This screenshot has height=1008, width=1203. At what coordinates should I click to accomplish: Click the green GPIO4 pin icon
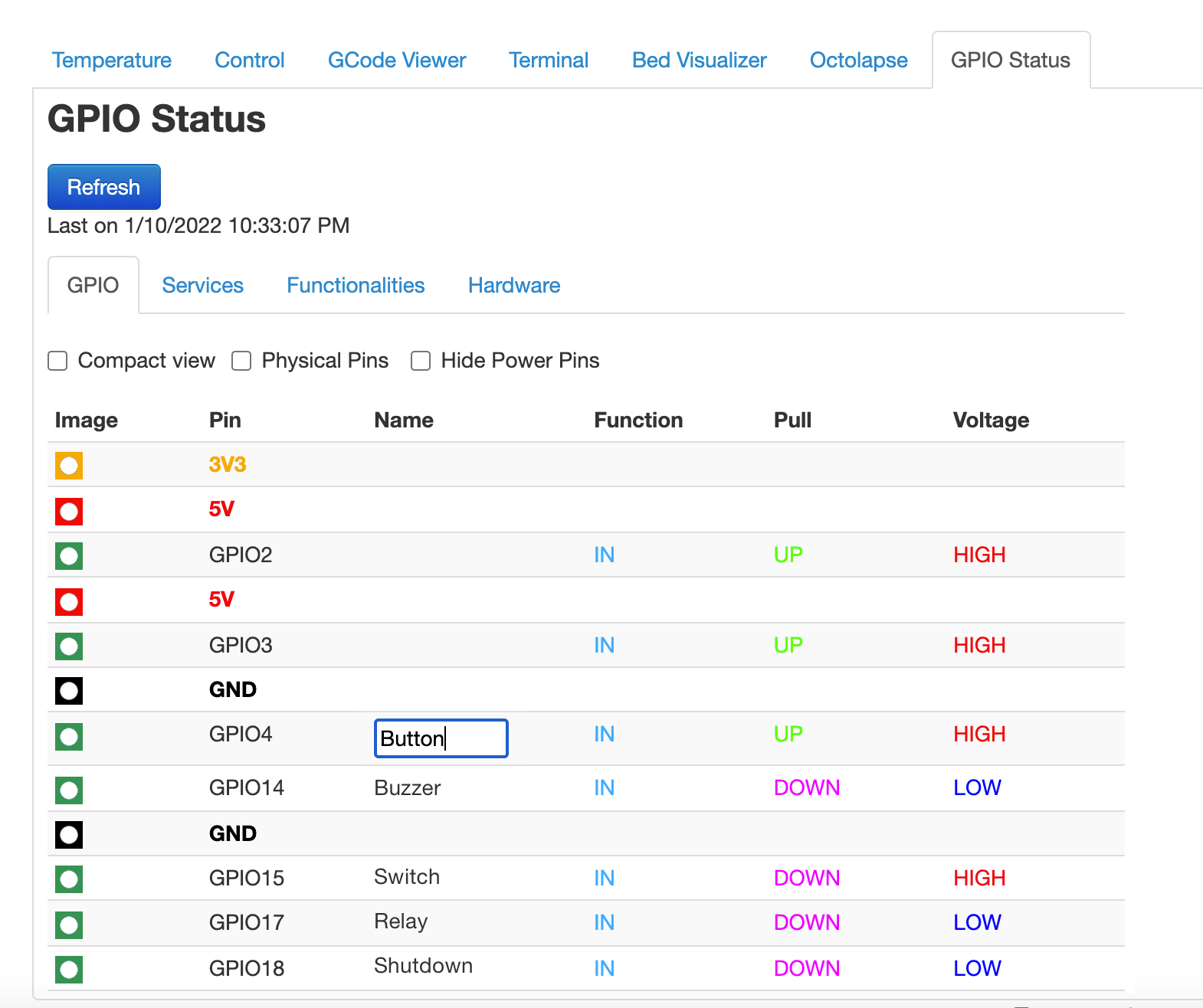69,737
